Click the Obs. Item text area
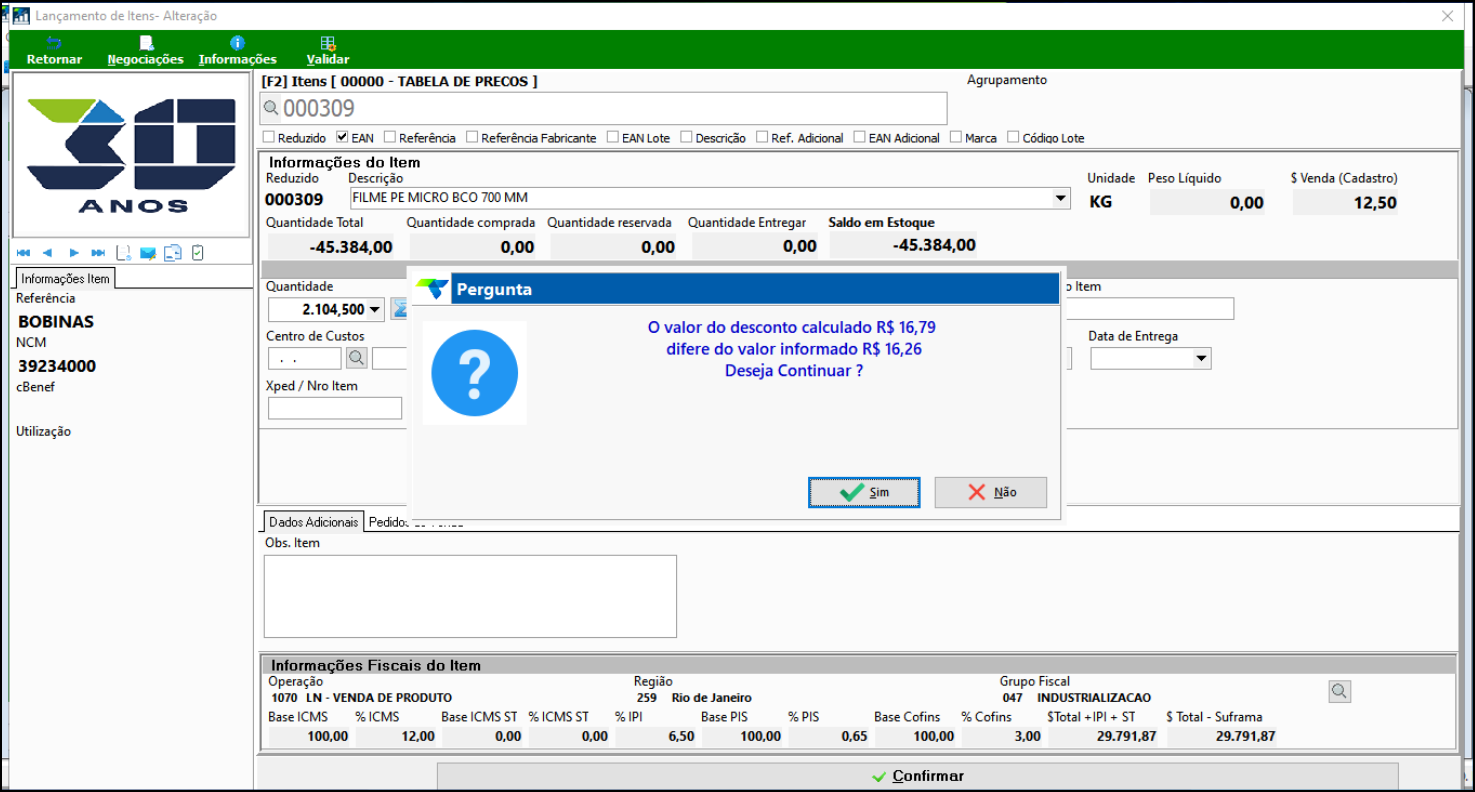 [x=470, y=596]
